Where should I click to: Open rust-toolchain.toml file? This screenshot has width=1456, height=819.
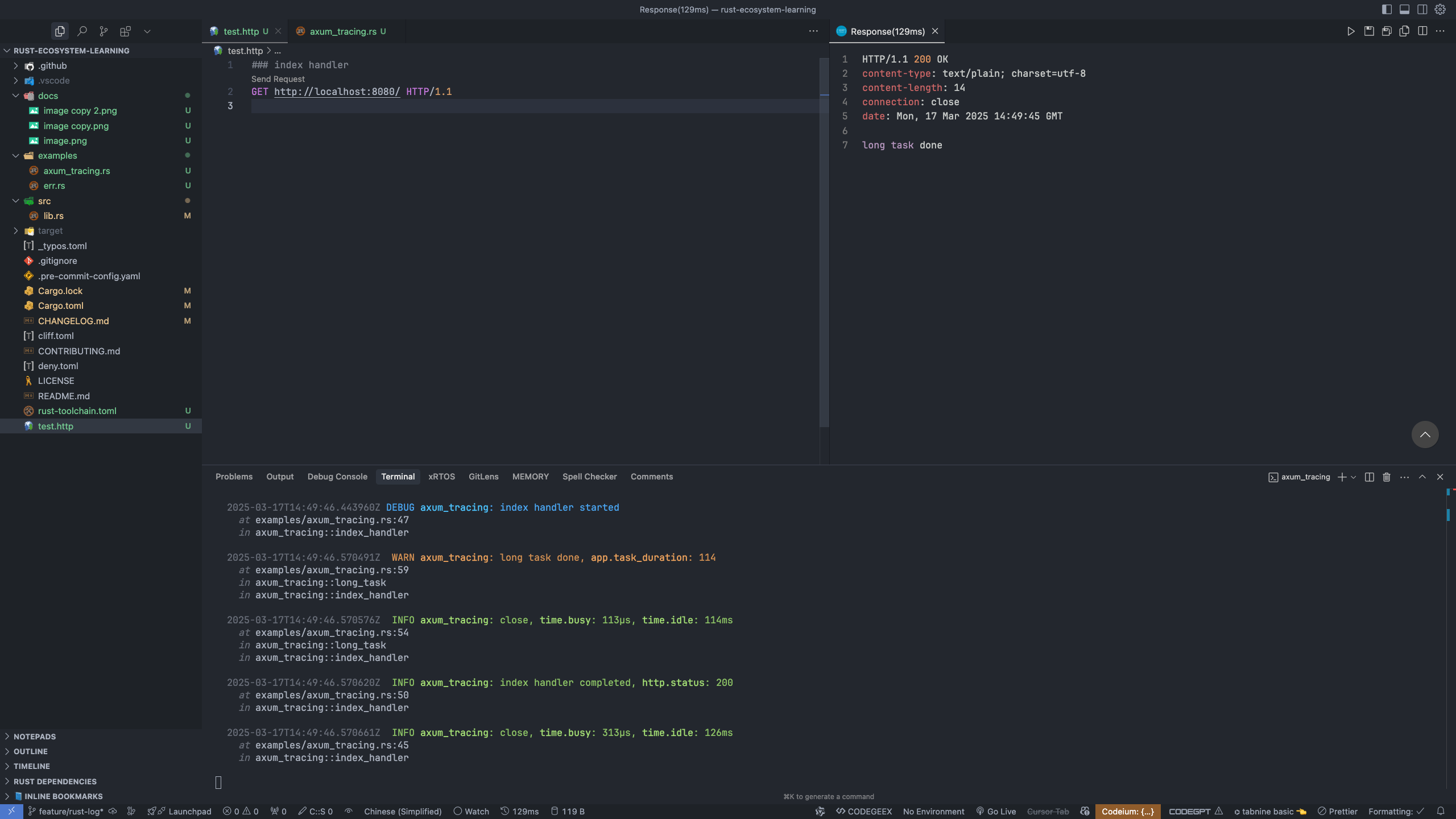77,411
